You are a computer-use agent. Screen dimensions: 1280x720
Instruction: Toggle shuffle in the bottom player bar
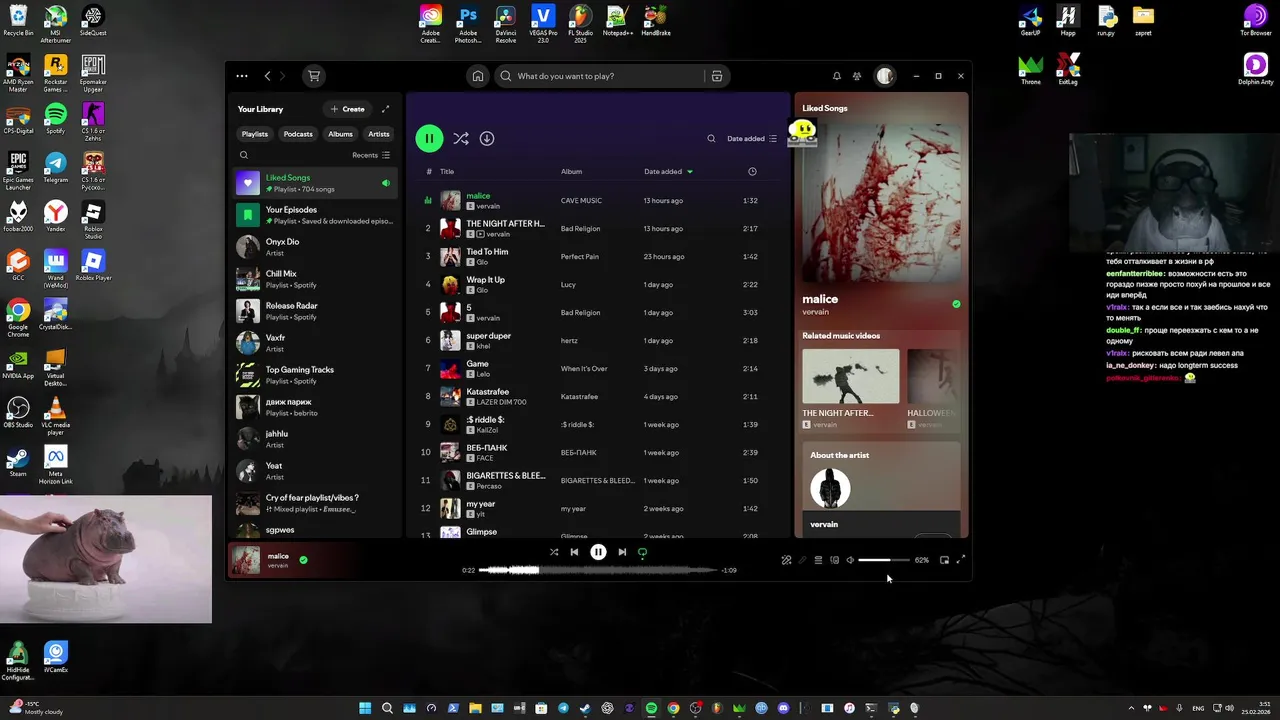point(554,552)
